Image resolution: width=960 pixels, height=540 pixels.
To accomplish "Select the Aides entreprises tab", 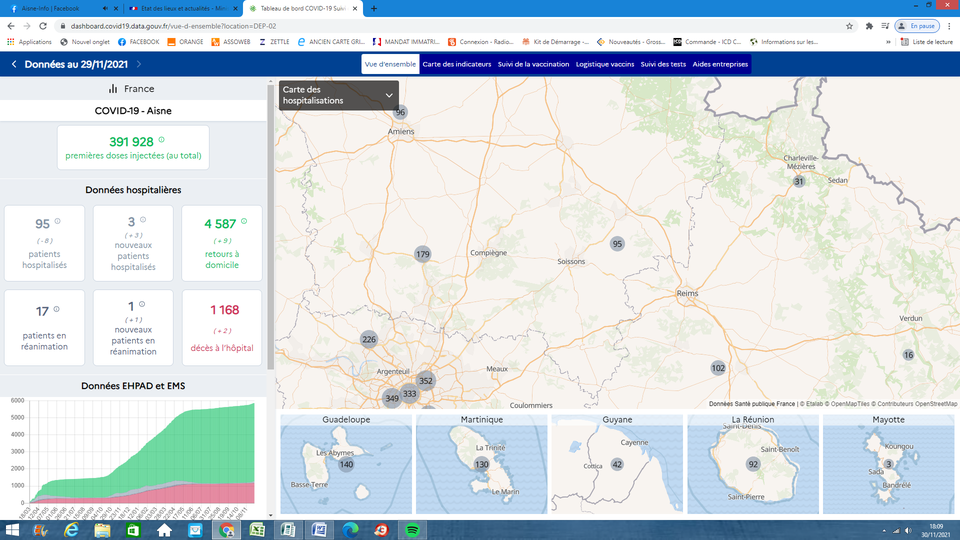I will (714, 64).
